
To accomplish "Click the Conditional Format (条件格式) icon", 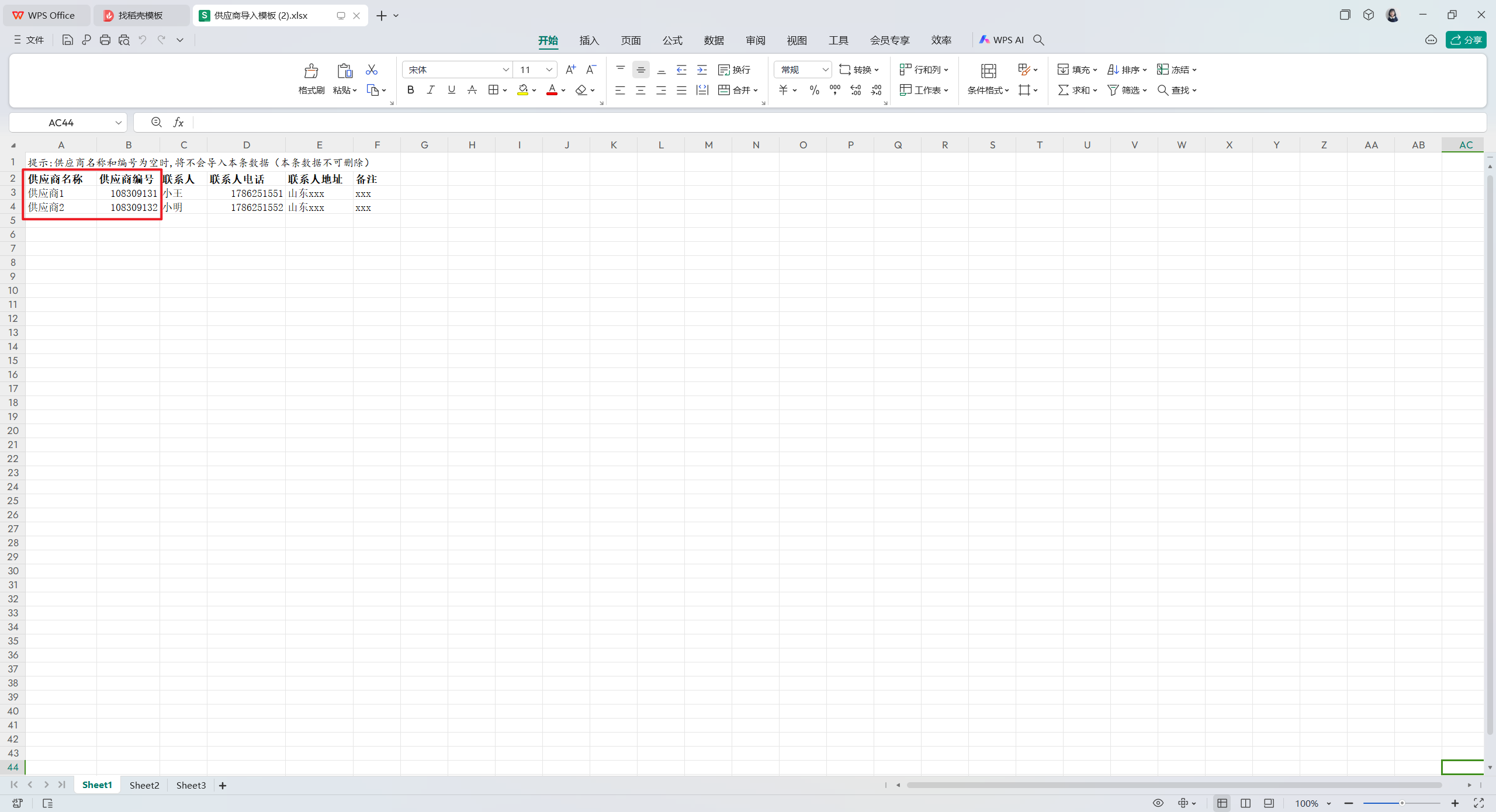I will tap(988, 71).
